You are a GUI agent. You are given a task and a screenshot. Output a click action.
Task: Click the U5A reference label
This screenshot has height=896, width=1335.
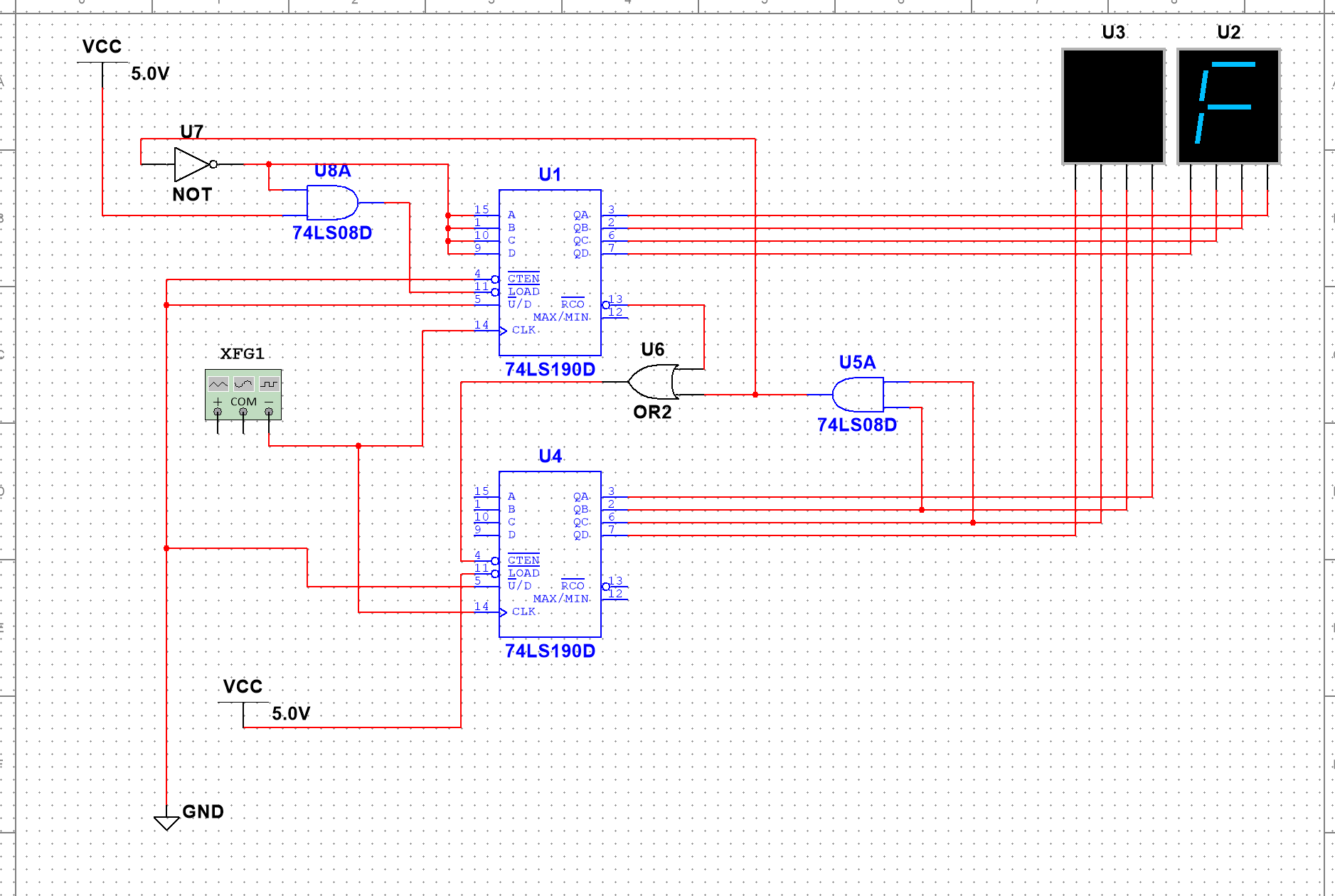click(x=858, y=362)
